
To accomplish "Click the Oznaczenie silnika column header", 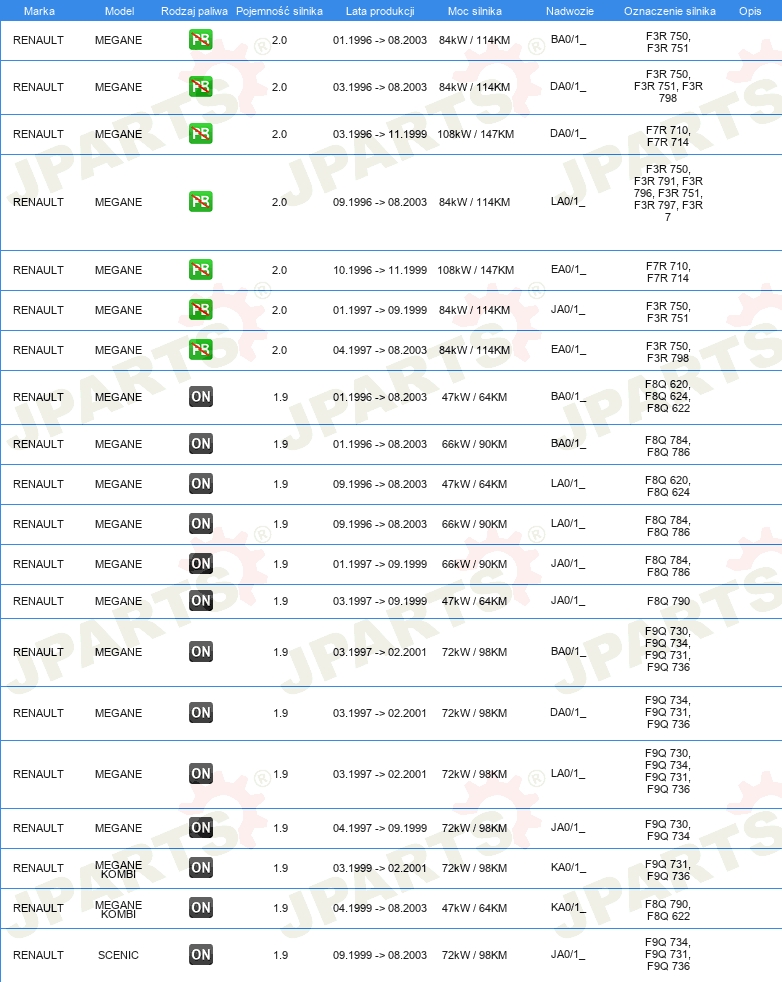I will click(x=669, y=11).
